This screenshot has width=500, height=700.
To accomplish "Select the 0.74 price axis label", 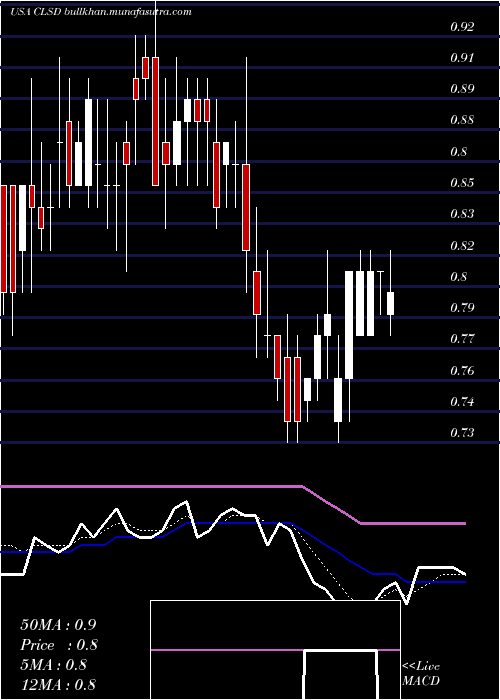I will point(462,402).
